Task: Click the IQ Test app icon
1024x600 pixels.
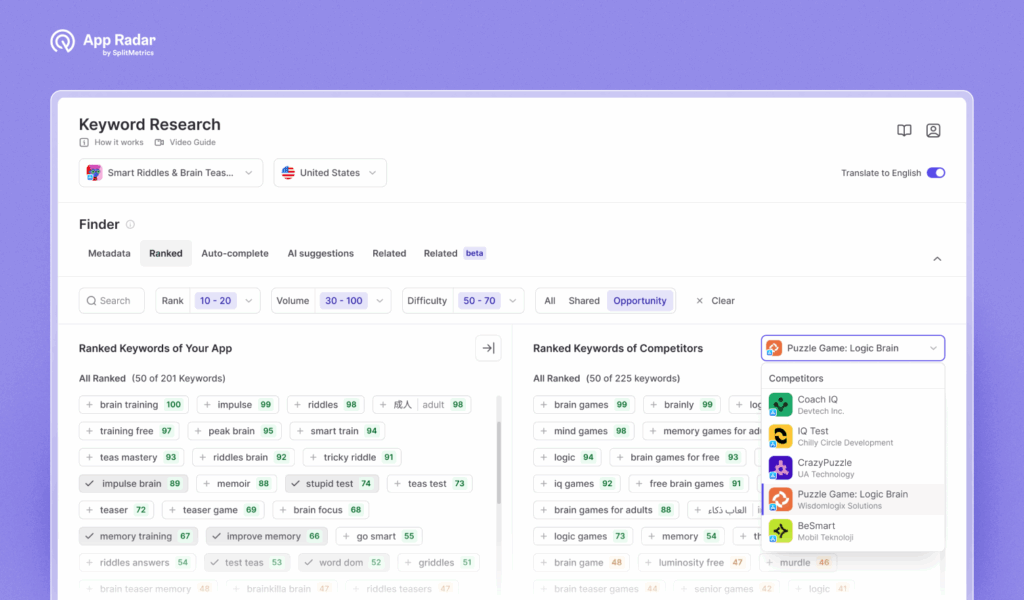Action: click(x=781, y=436)
